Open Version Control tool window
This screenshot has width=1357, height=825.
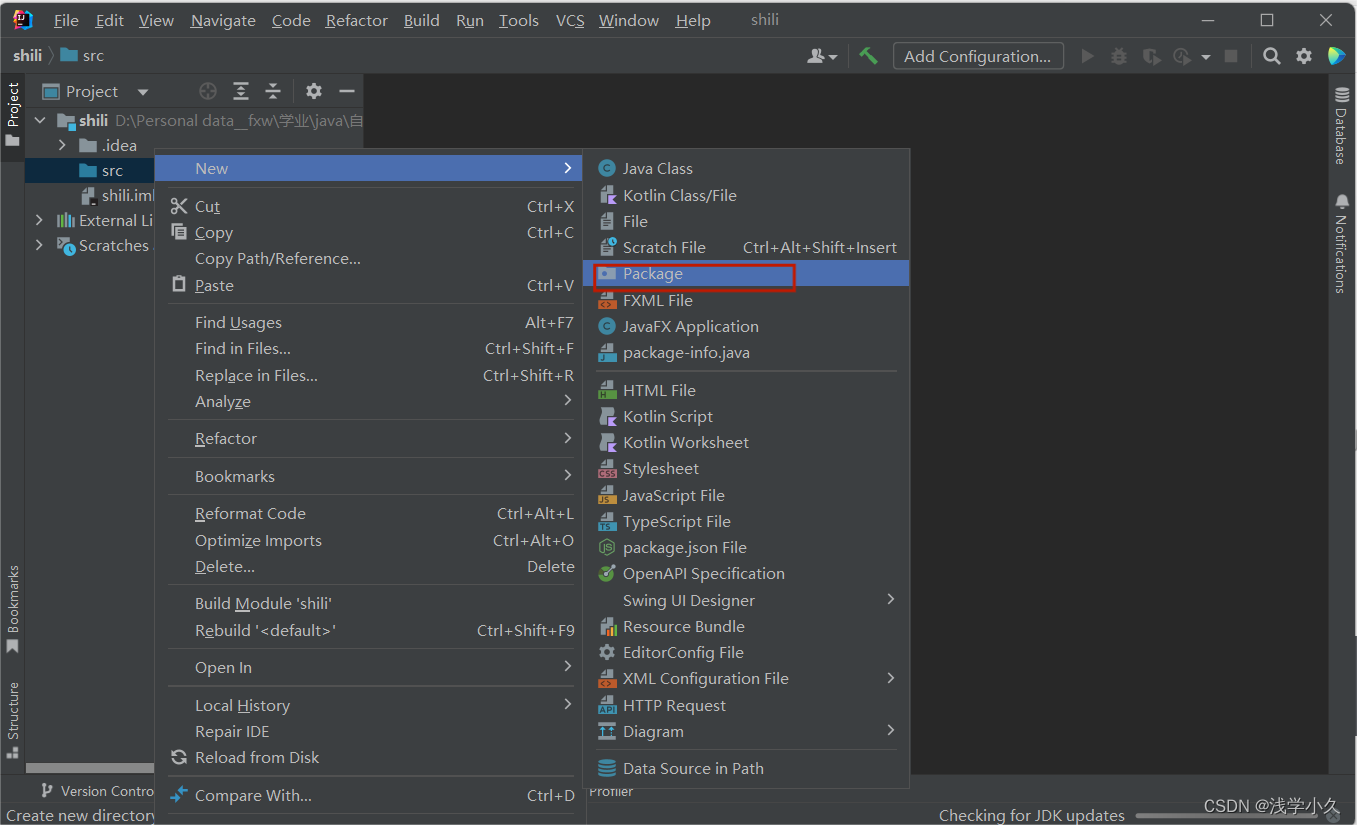pos(97,790)
